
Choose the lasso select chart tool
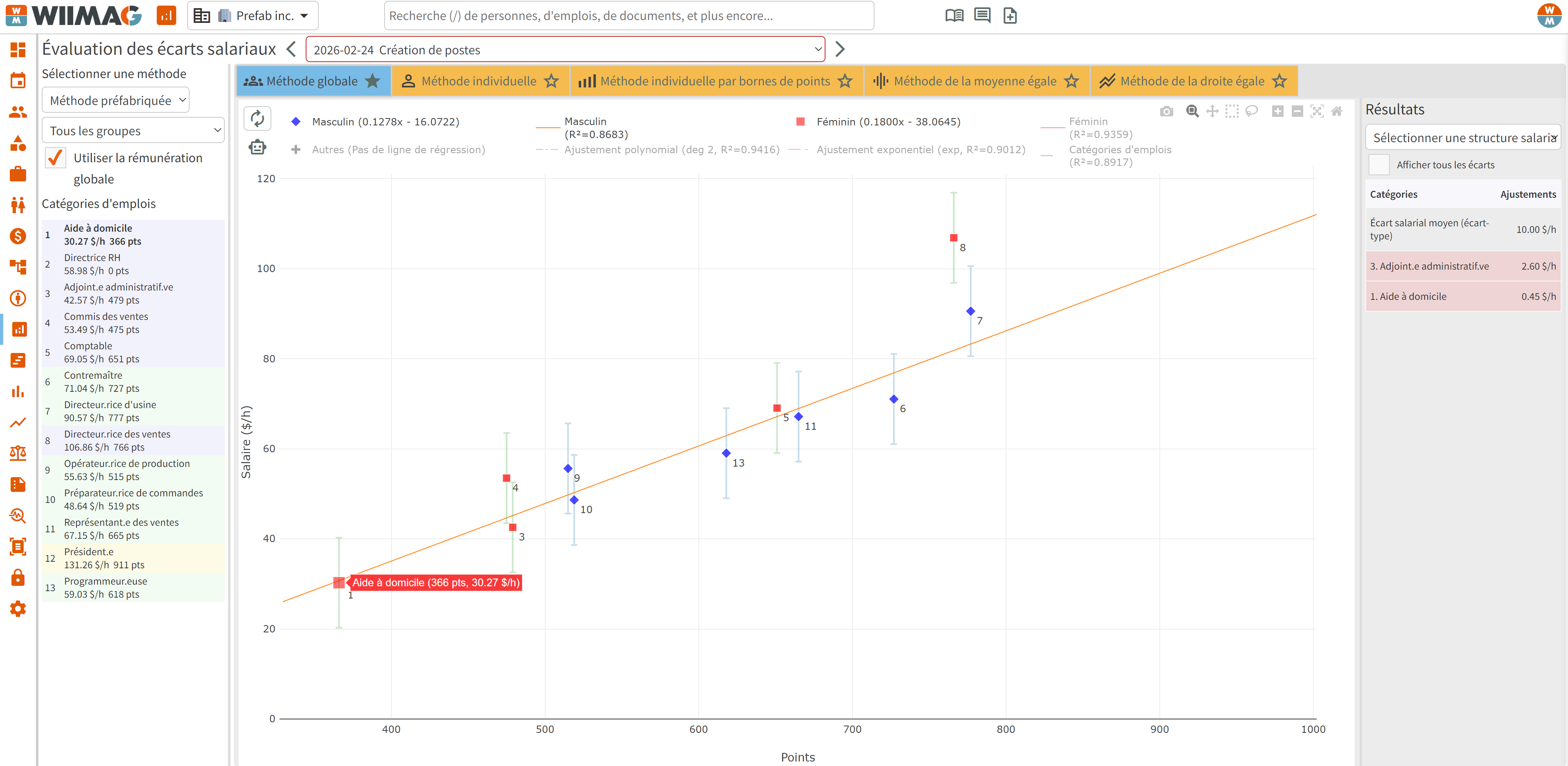tap(1251, 112)
